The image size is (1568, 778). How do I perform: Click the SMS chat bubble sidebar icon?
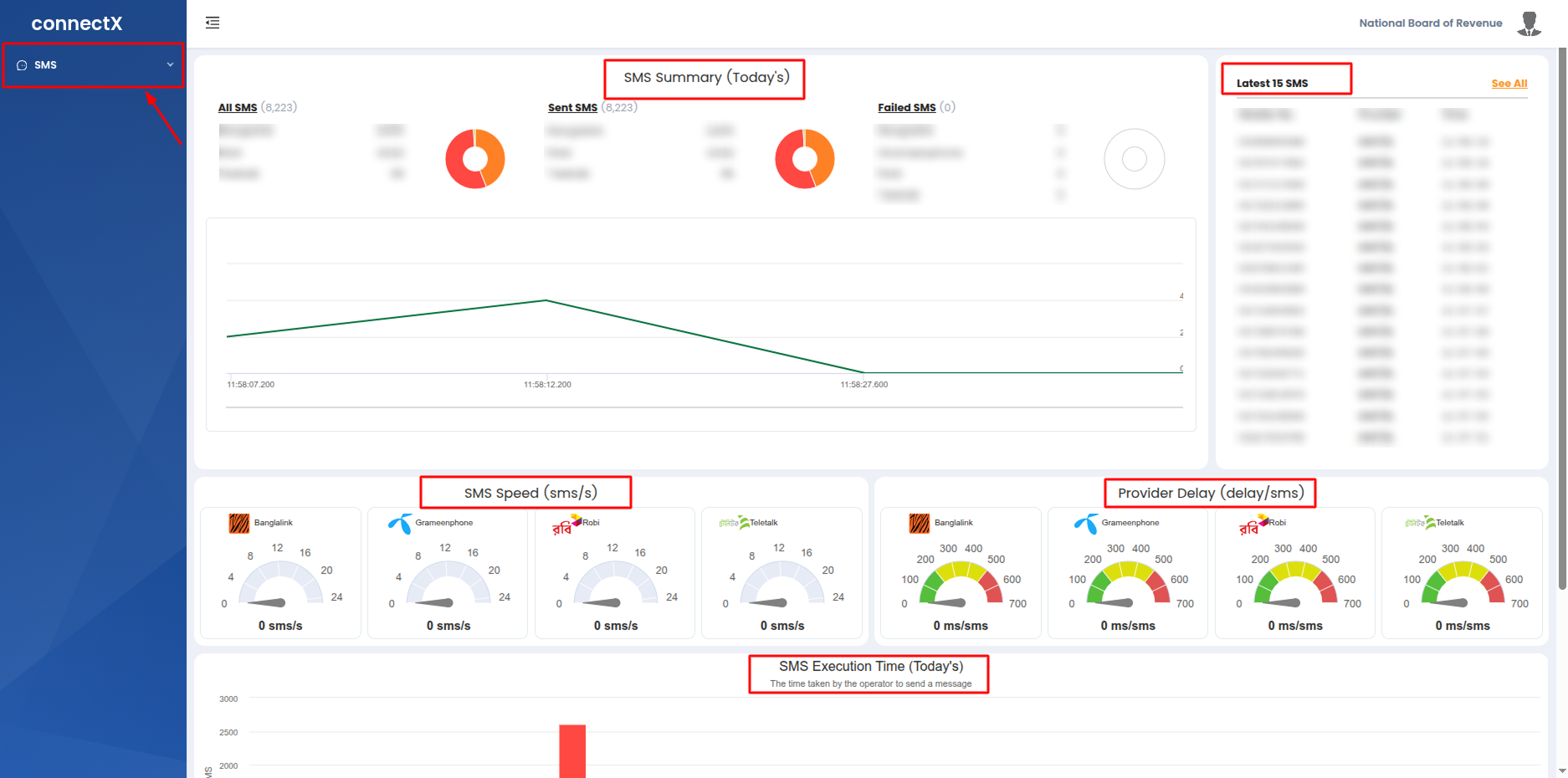pos(22,65)
